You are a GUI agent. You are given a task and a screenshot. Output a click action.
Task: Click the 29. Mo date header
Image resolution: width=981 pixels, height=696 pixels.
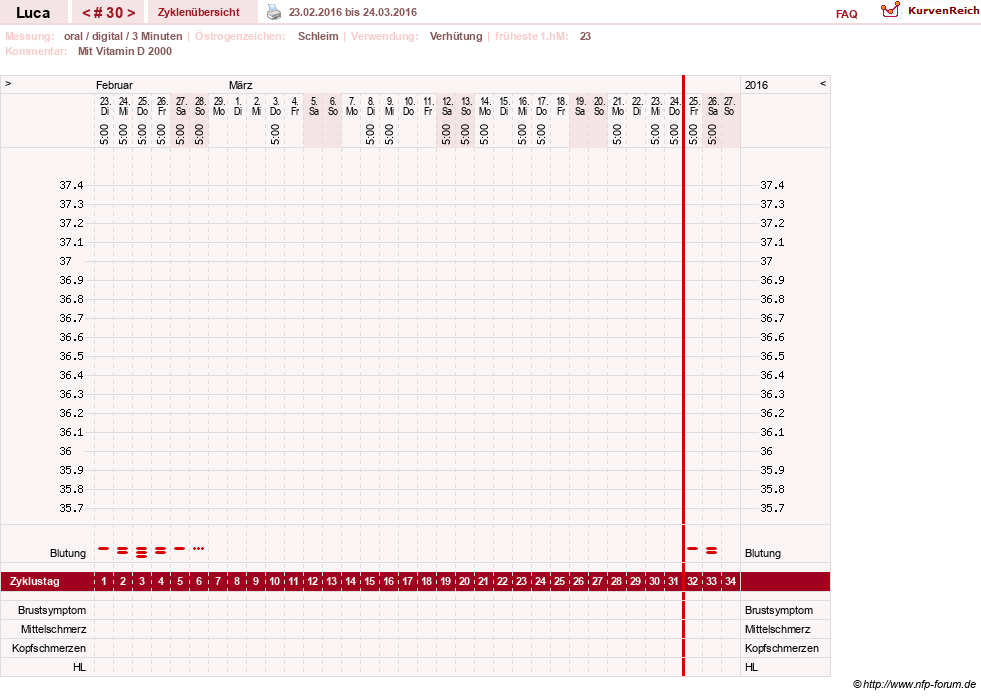pyautogui.click(x=218, y=106)
